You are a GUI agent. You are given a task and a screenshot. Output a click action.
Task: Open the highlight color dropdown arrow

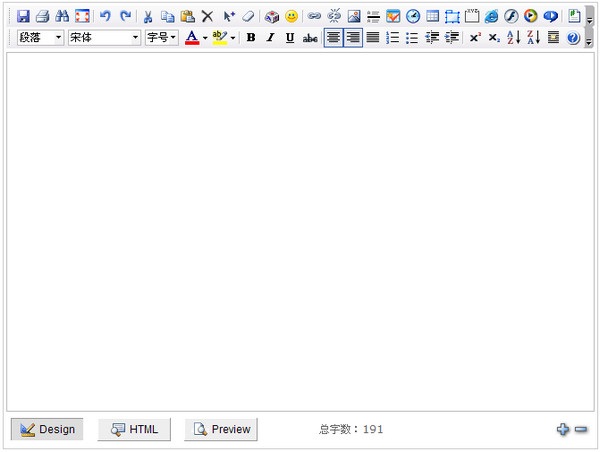[233, 38]
